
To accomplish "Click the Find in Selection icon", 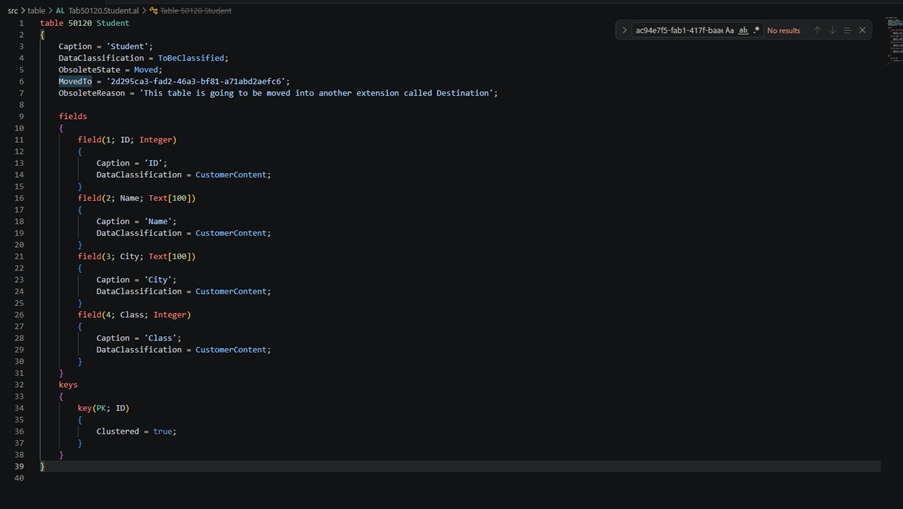I will 847,31.
